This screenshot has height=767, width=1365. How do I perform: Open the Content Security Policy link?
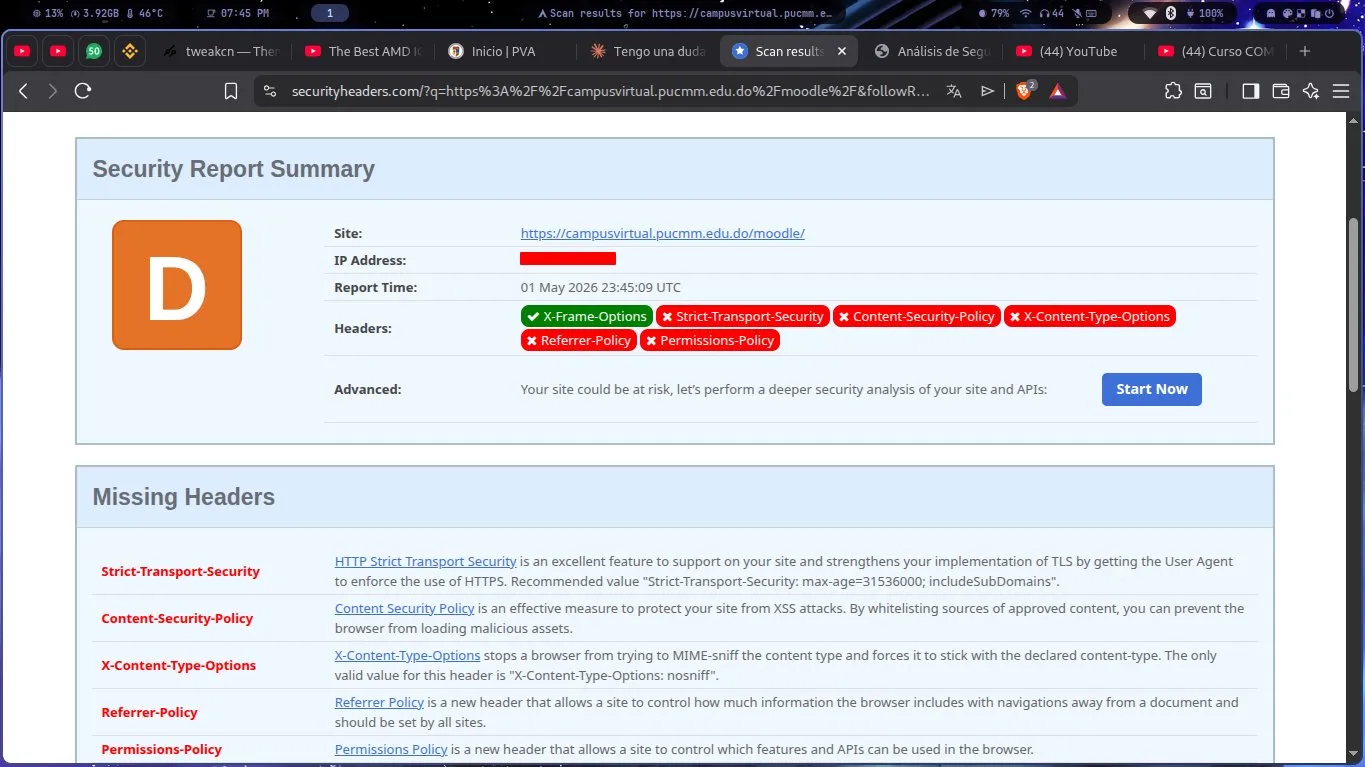click(x=404, y=608)
